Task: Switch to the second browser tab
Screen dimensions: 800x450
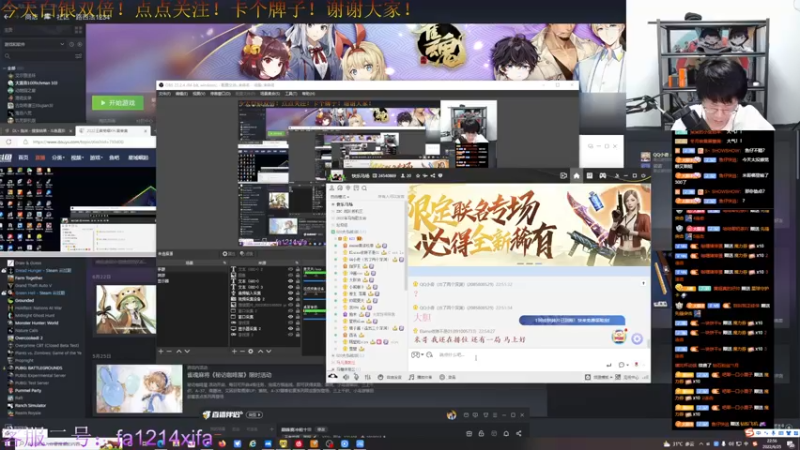Action: 113,131
